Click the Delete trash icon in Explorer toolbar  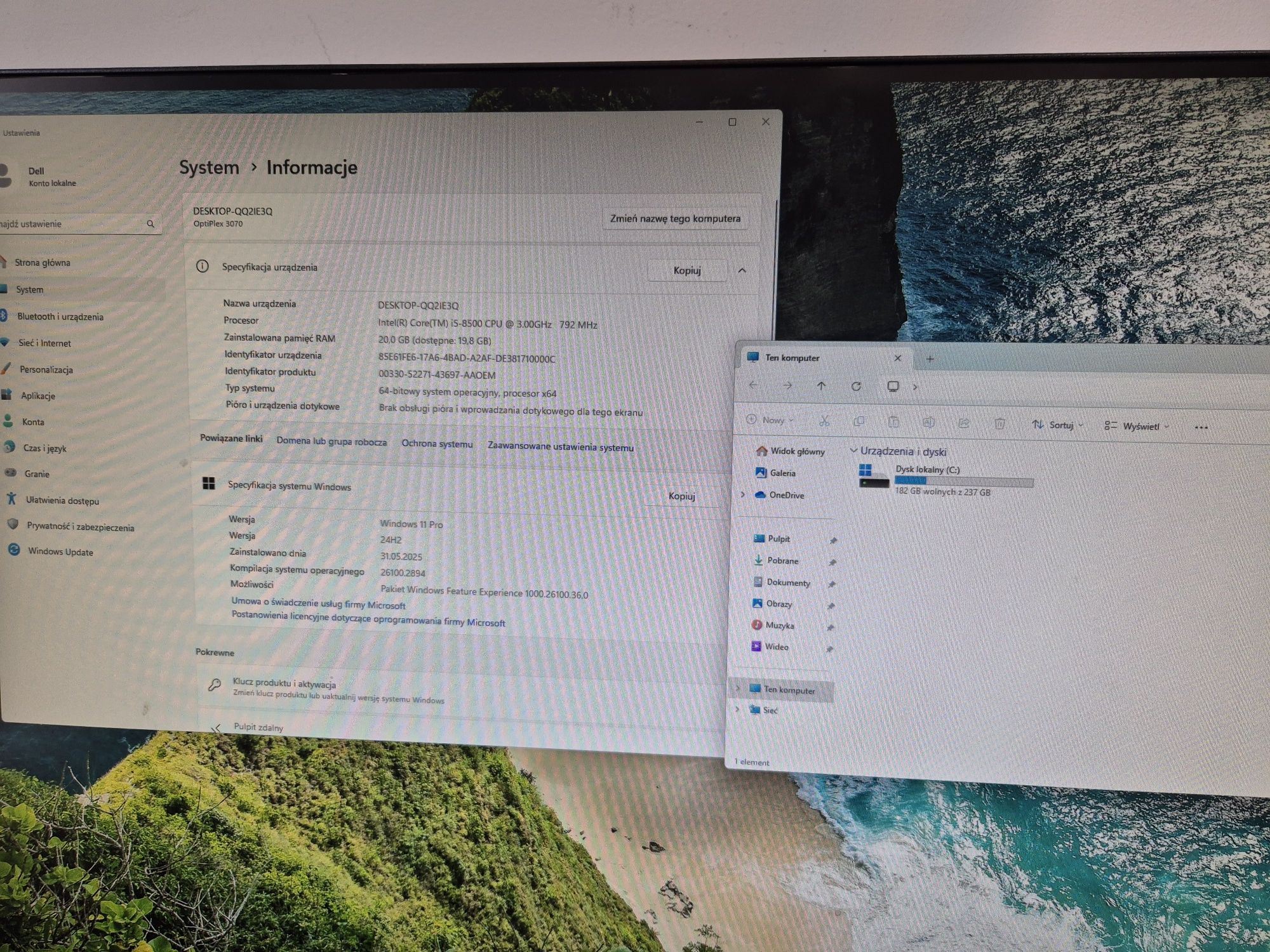999,423
